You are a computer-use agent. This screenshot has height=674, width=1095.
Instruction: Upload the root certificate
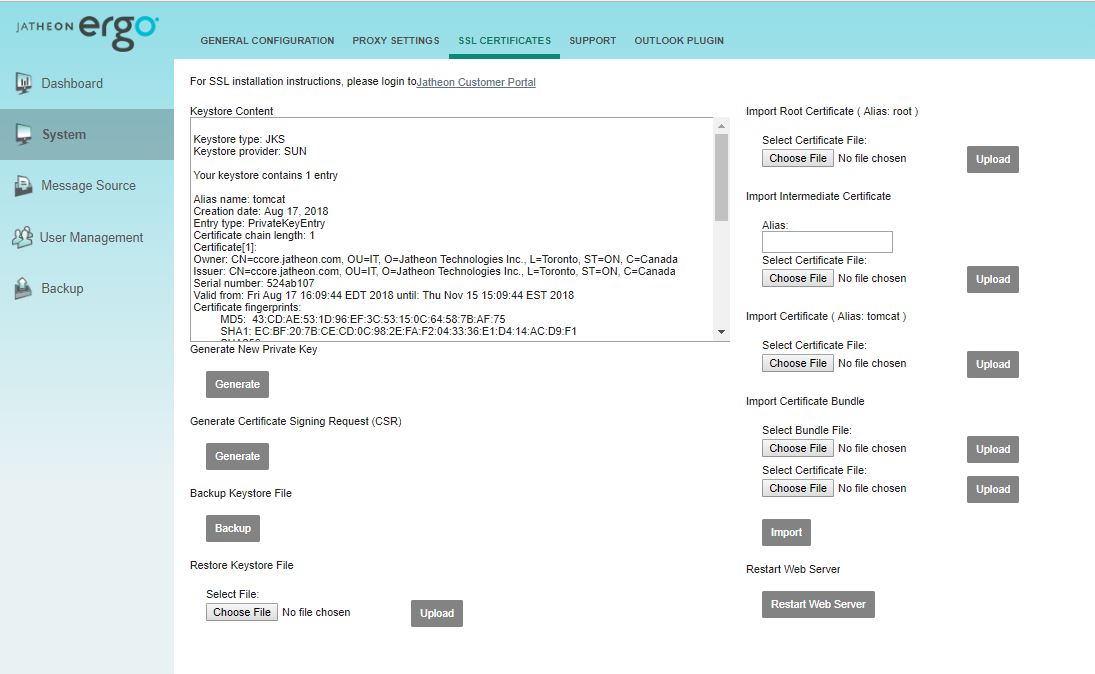click(x=992, y=159)
